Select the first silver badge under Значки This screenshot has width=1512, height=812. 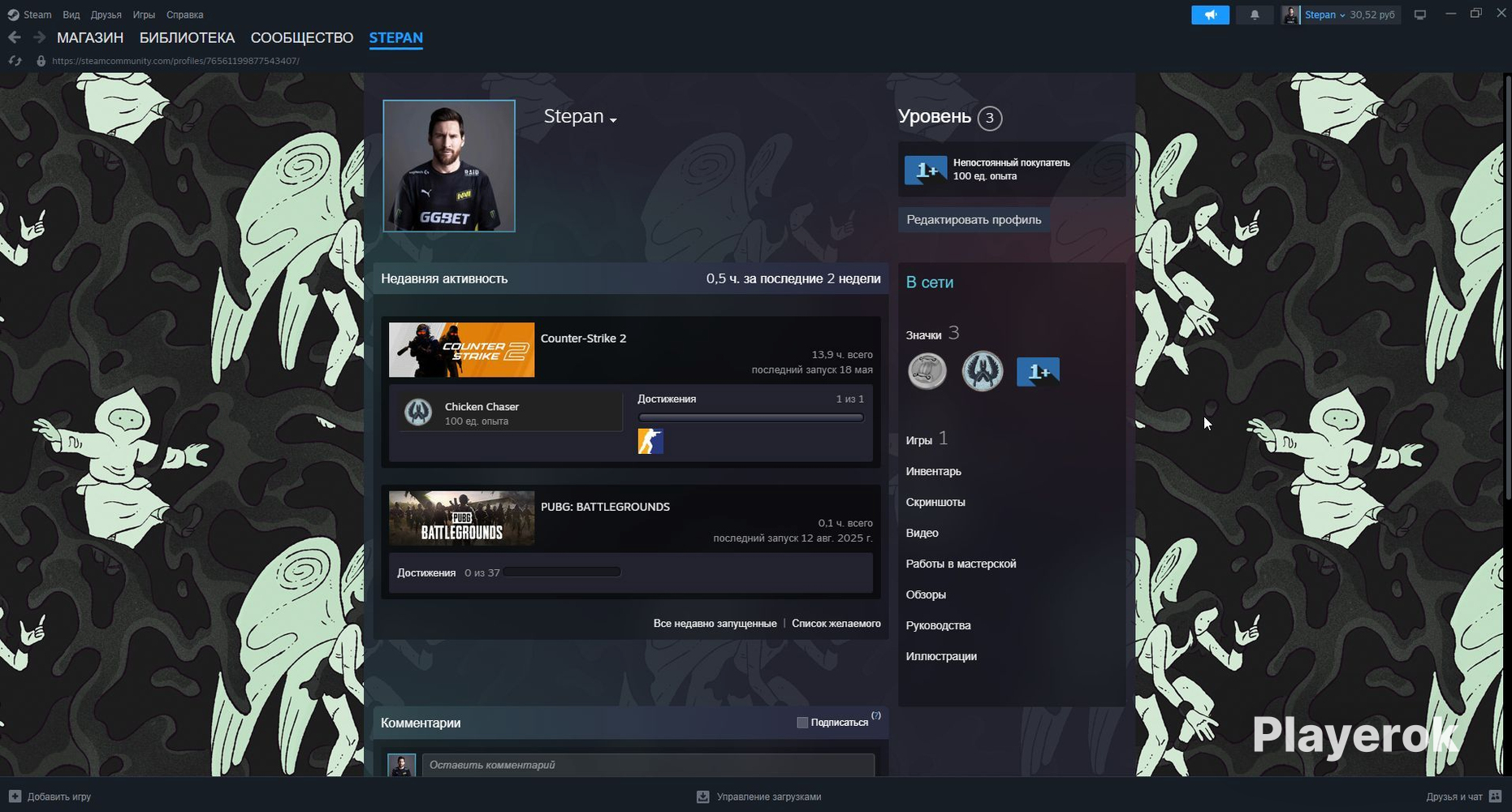point(927,372)
